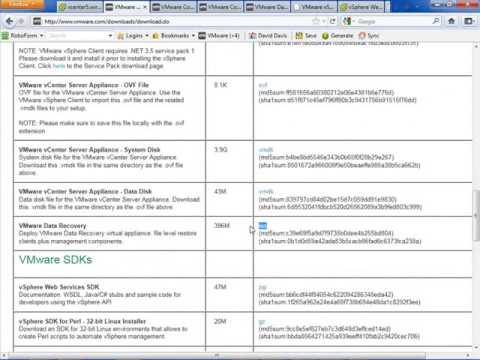Click into the Google search box

click(x=393, y=21)
